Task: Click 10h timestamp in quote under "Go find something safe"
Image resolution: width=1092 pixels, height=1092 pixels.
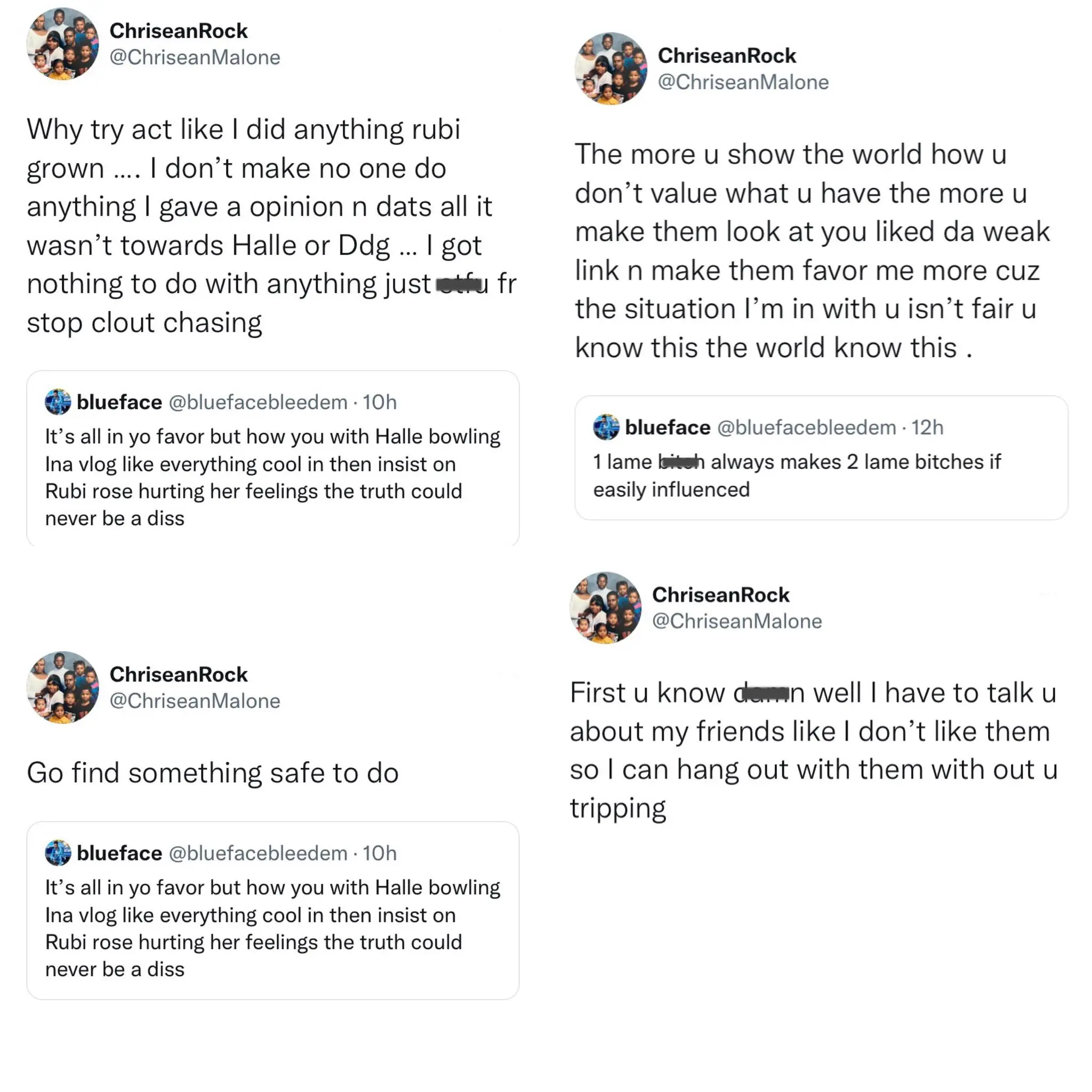Action: tap(379, 853)
